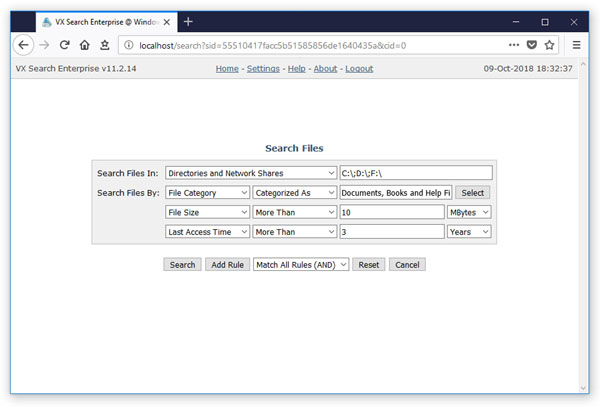
Task: Click the bookmarks star-tray icon beside home
Action: coord(104,45)
